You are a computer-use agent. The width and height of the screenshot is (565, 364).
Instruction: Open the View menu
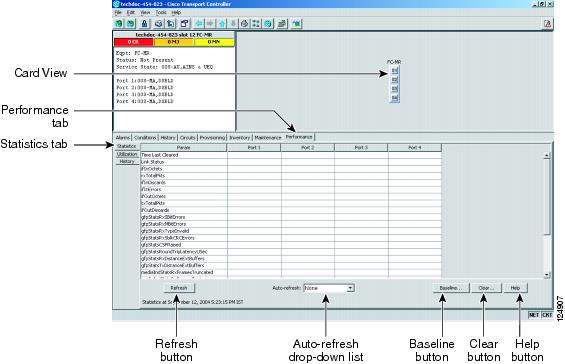point(145,13)
